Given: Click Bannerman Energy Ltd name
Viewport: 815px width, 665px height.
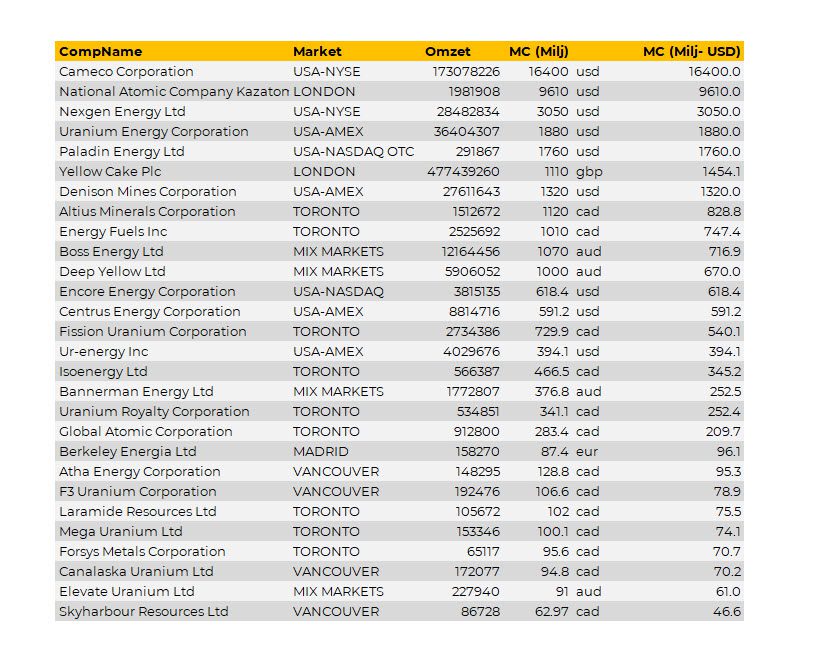Looking at the screenshot, I should coord(136,392).
